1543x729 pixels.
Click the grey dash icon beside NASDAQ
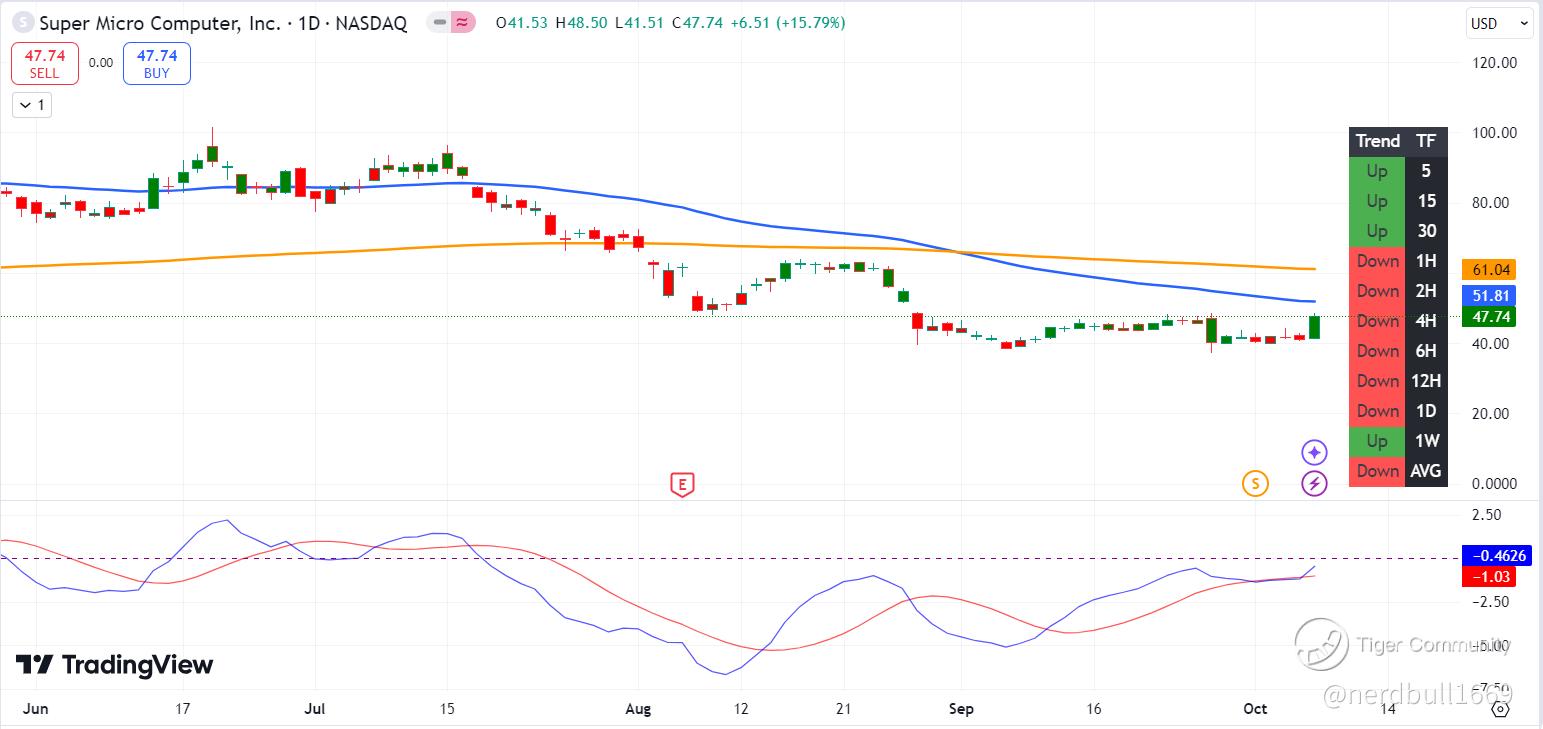(x=439, y=23)
